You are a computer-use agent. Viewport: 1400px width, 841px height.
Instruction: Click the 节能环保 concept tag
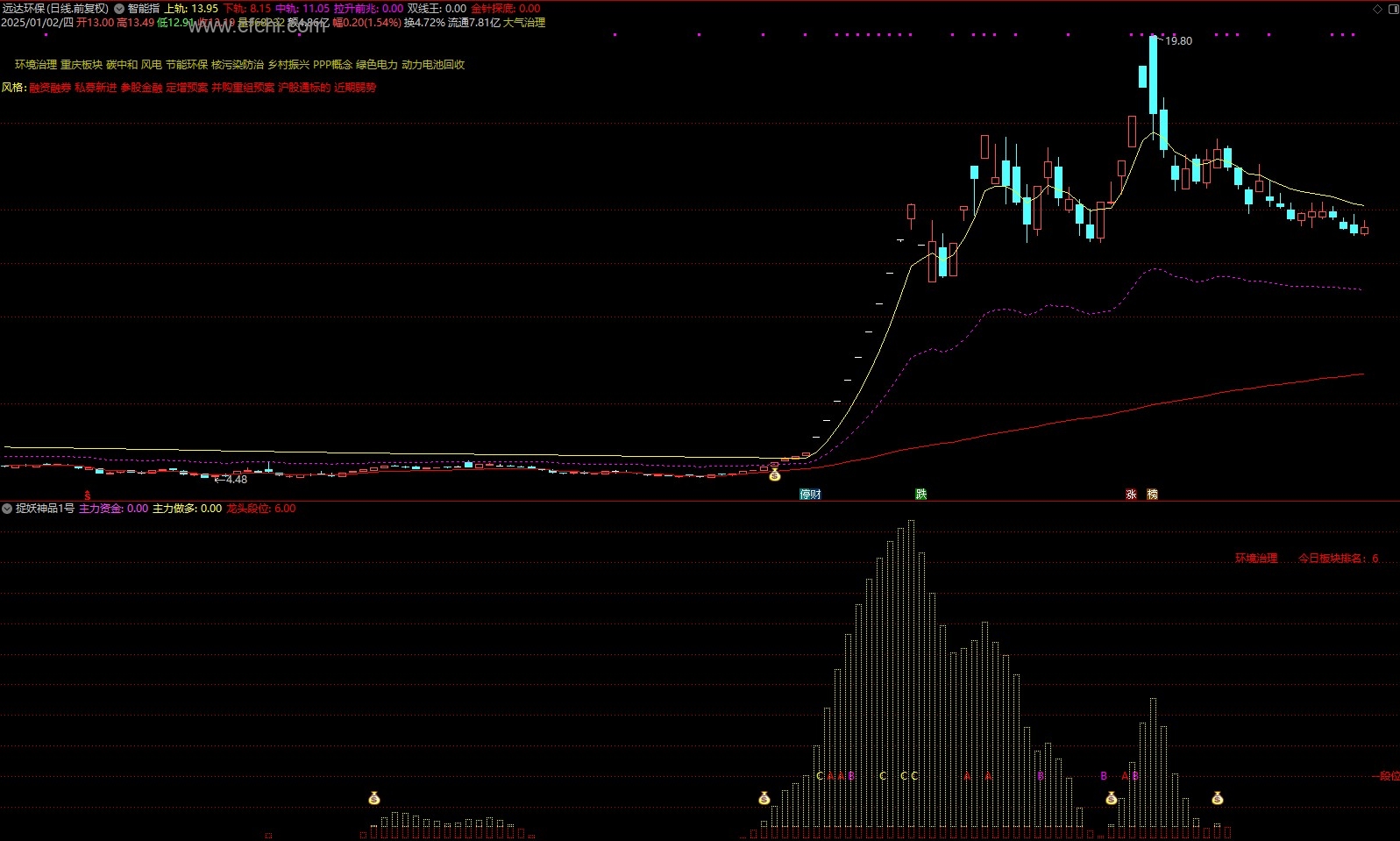pos(187,65)
